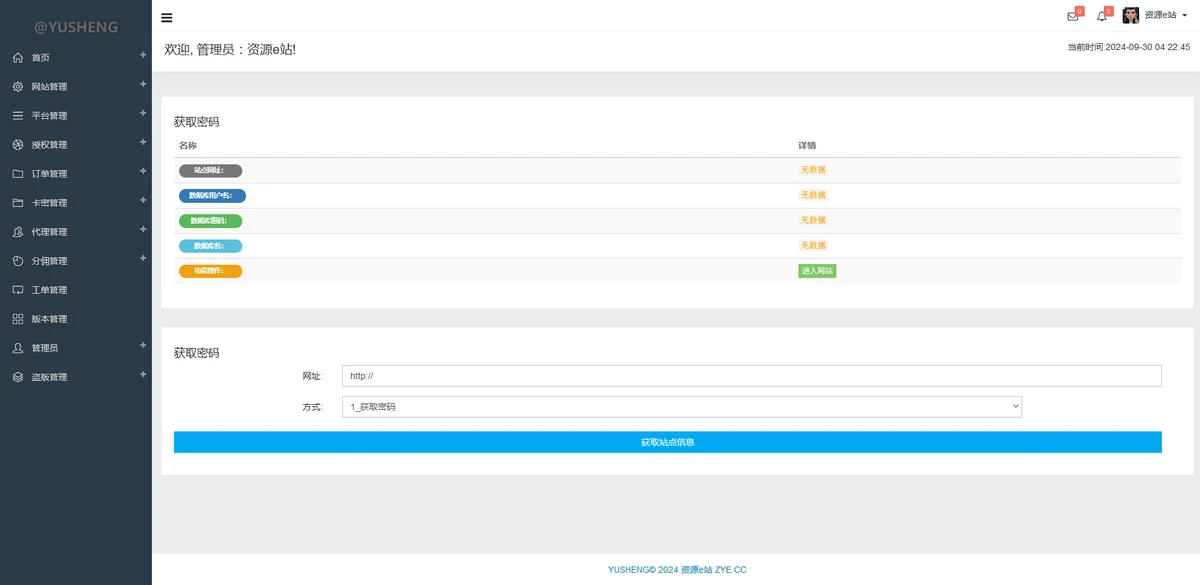Expand 卡密管理 using its plus sign
The image size is (1200, 585).
pyautogui.click(x=143, y=200)
